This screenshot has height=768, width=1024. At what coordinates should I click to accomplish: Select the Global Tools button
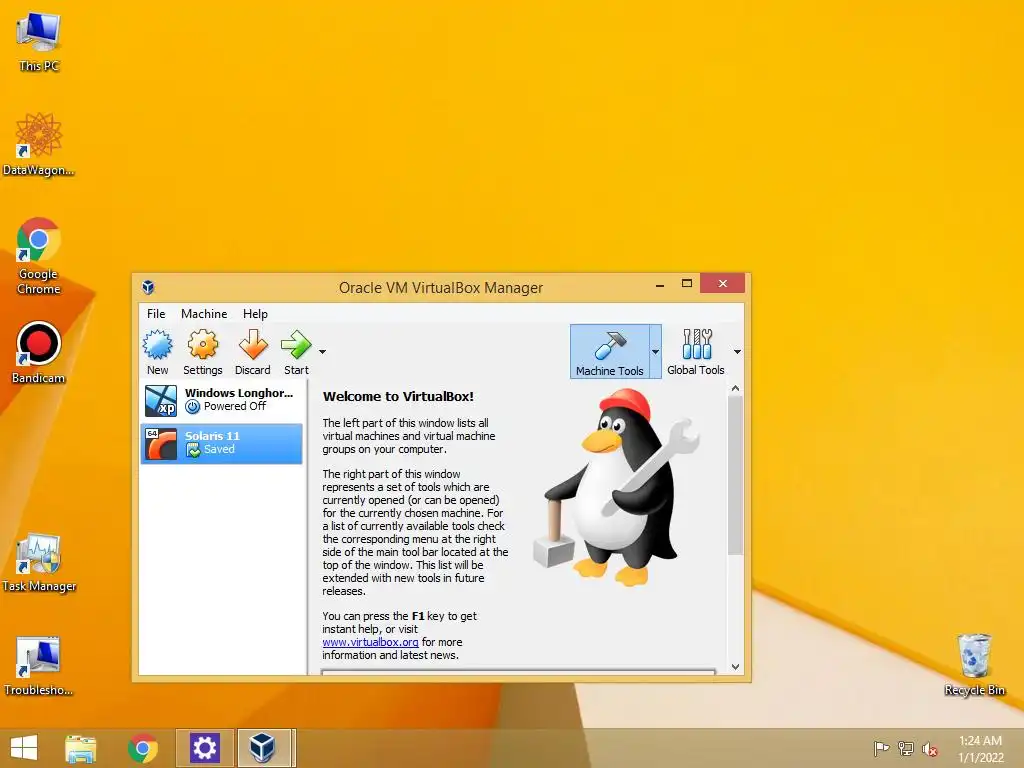tap(696, 352)
